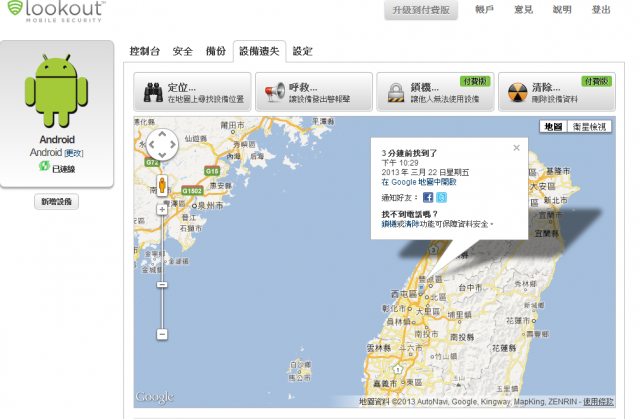Viewport: 640px width, 419px height.
Task: Click the 泉州市 label on the map
Action: [x=211, y=206]
